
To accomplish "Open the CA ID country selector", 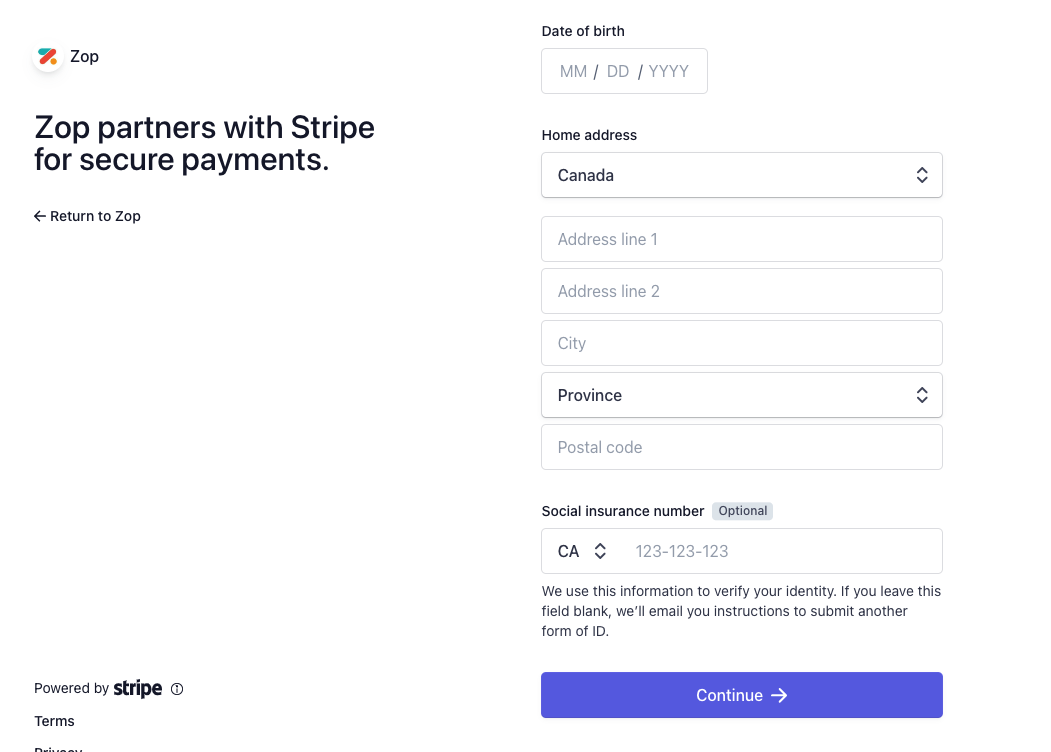I will tap(582, 551).
